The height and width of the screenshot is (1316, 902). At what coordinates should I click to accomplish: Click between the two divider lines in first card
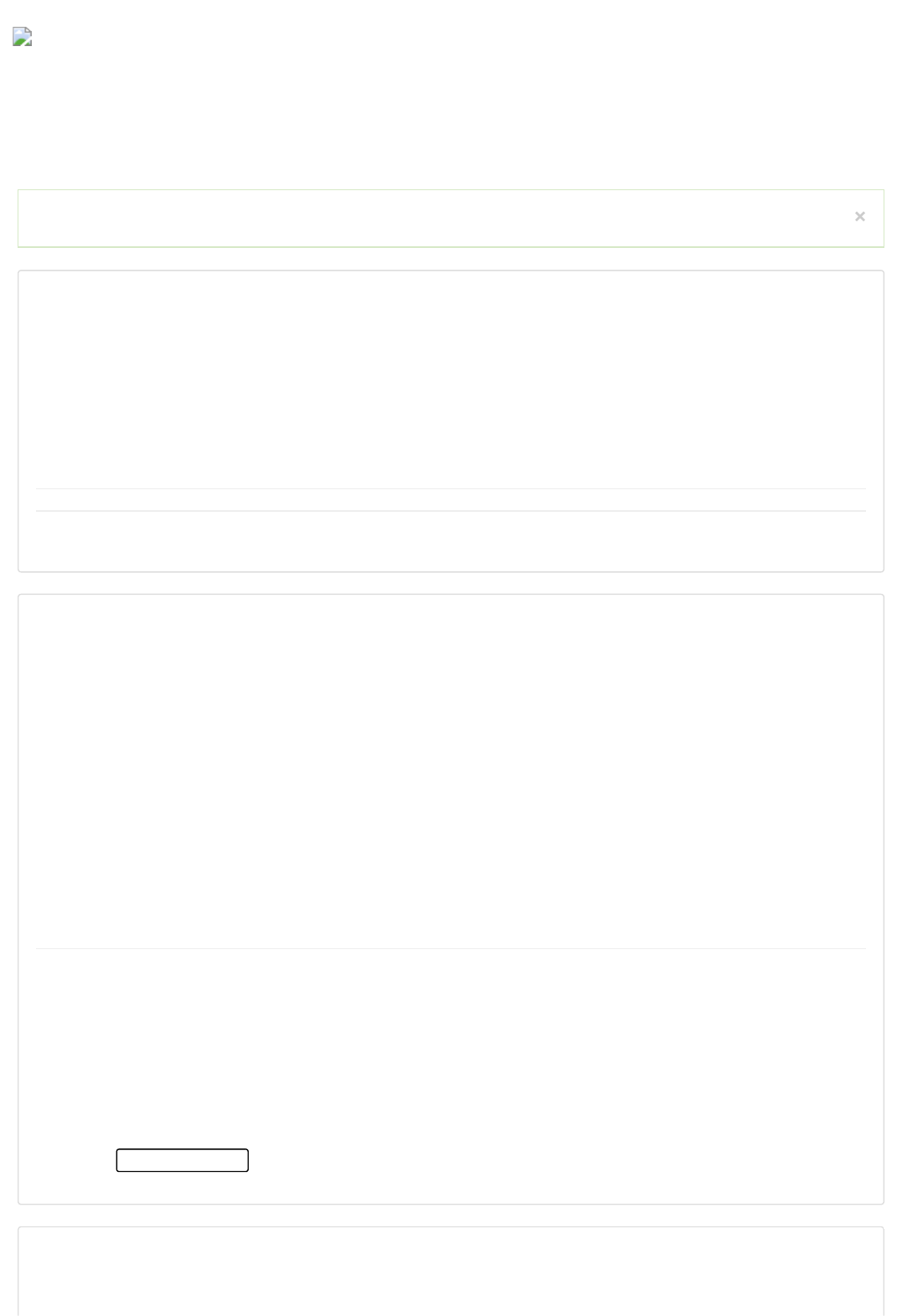[451, 500]
